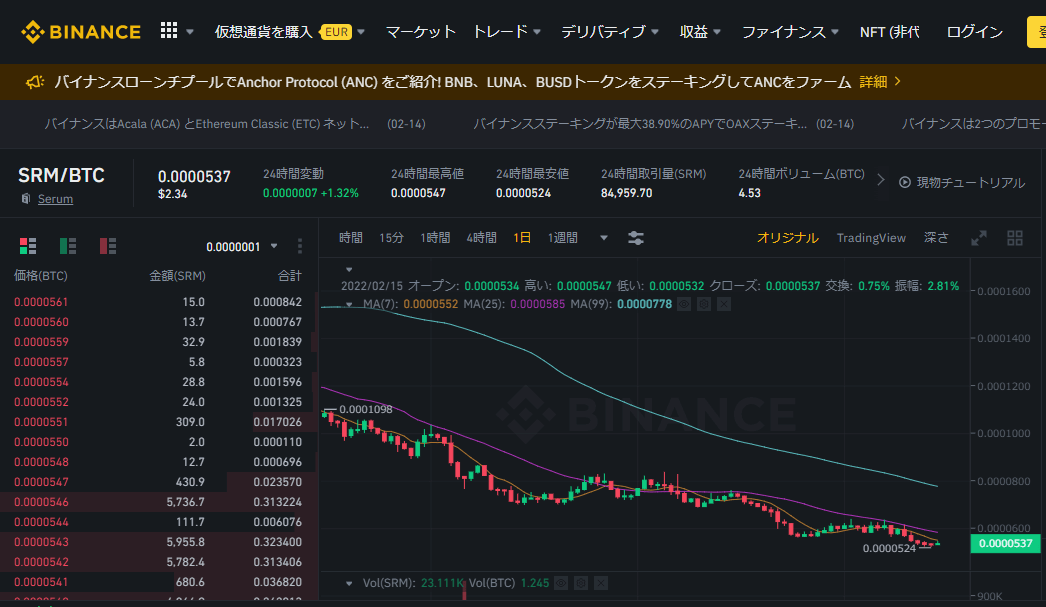Click the 0.0001098 high marker label
This screenshot has height=607, width=1046.
click(x=366, y=410)
